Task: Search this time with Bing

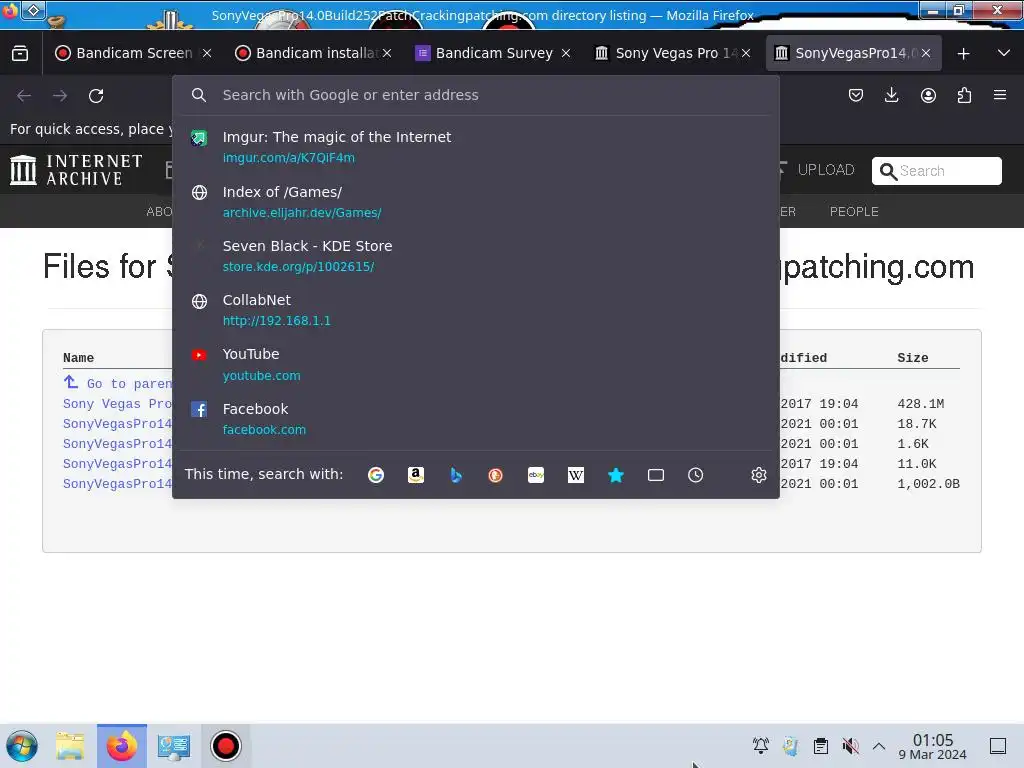Action: pyautogui.click(x=456, y=475)
